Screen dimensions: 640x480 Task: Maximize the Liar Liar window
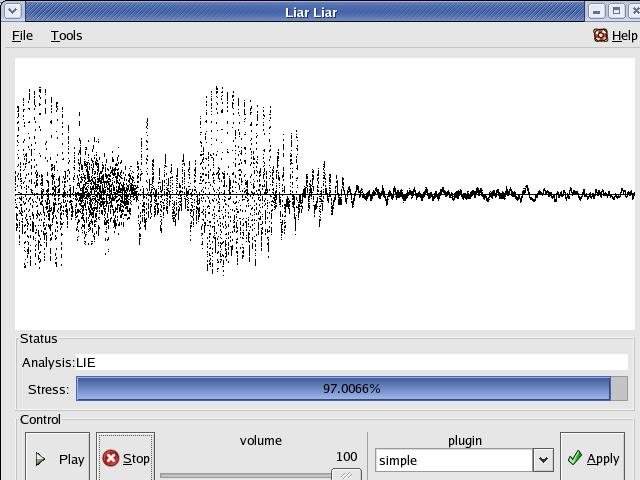(615, 11)
